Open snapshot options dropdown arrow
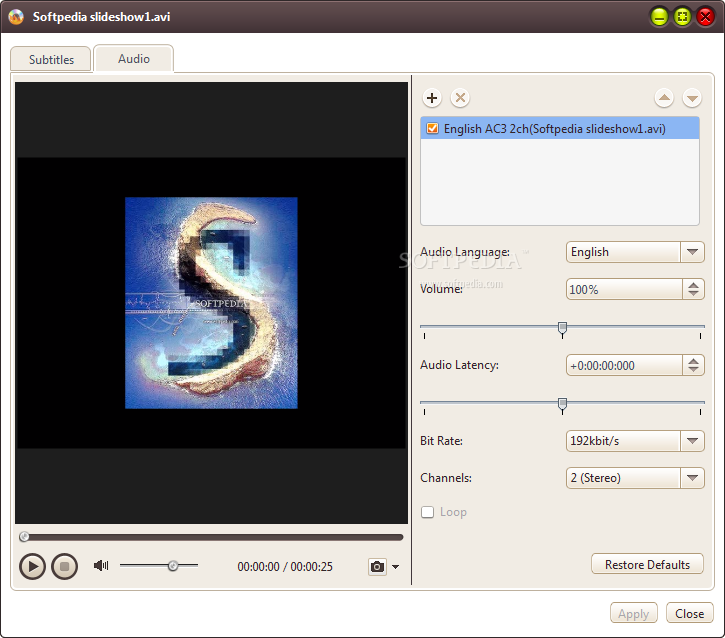This screenshot has width=725, height=638. pyautogui.click(x=395, y=567)
